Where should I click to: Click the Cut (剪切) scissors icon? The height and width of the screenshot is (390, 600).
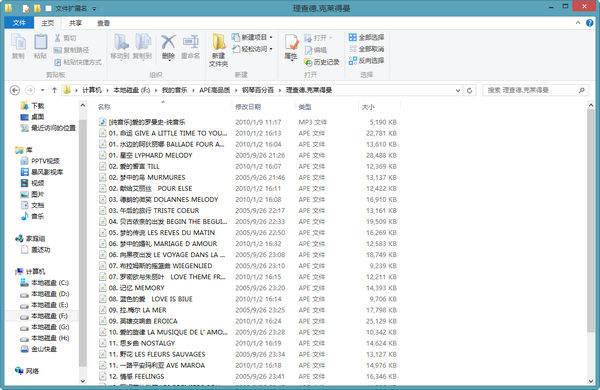click(57, 38)
